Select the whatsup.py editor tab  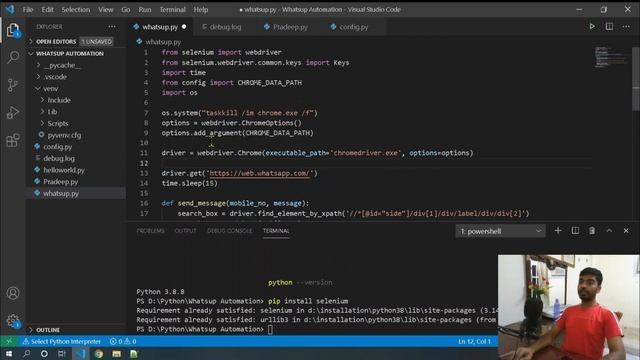pos(160,27)
